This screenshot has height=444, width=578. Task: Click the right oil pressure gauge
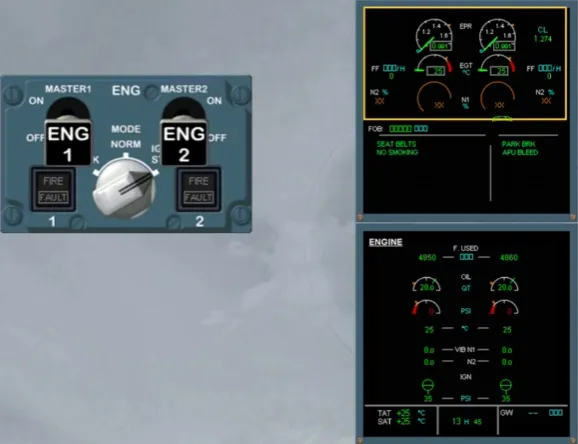[x=505, y=307]
